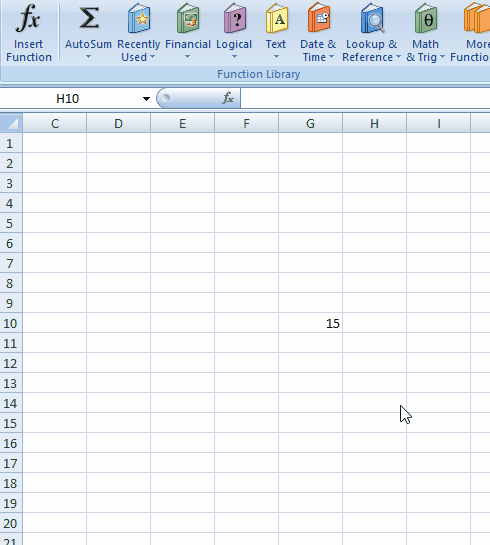Expand the Name Box dropdown arrow
This screenshot has width=490, height=545.
click(146, 99)
